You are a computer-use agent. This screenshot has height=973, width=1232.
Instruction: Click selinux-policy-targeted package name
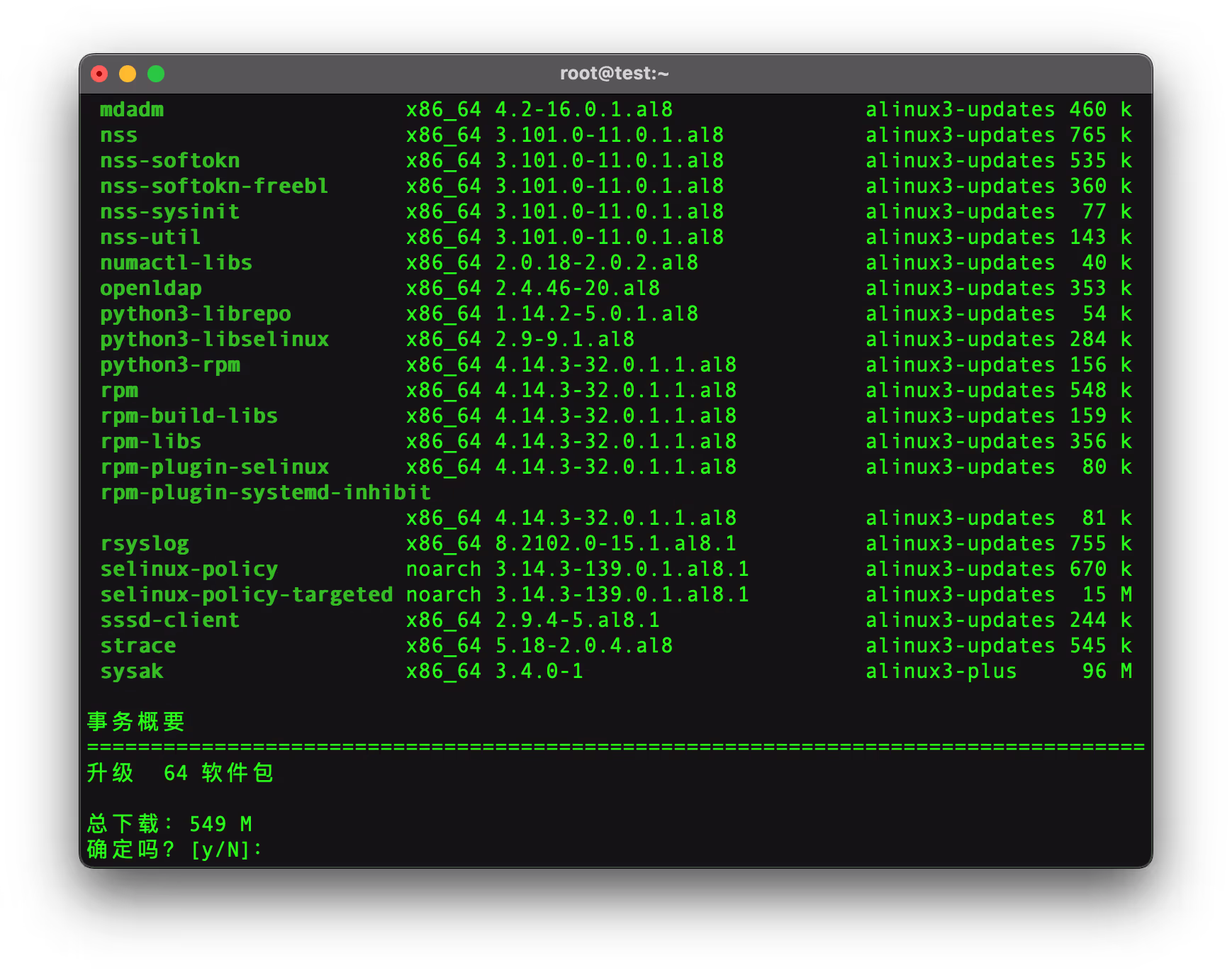tap(247, 595)
